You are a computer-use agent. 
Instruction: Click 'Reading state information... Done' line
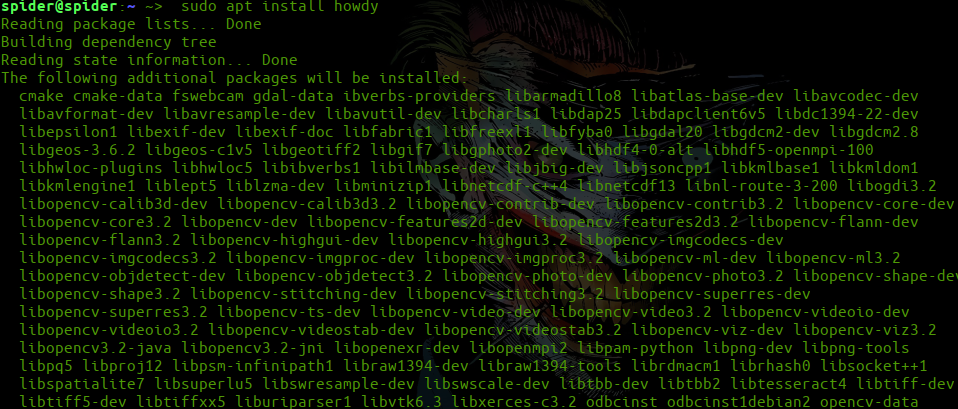pyautogui.click(x=149, y=61)
